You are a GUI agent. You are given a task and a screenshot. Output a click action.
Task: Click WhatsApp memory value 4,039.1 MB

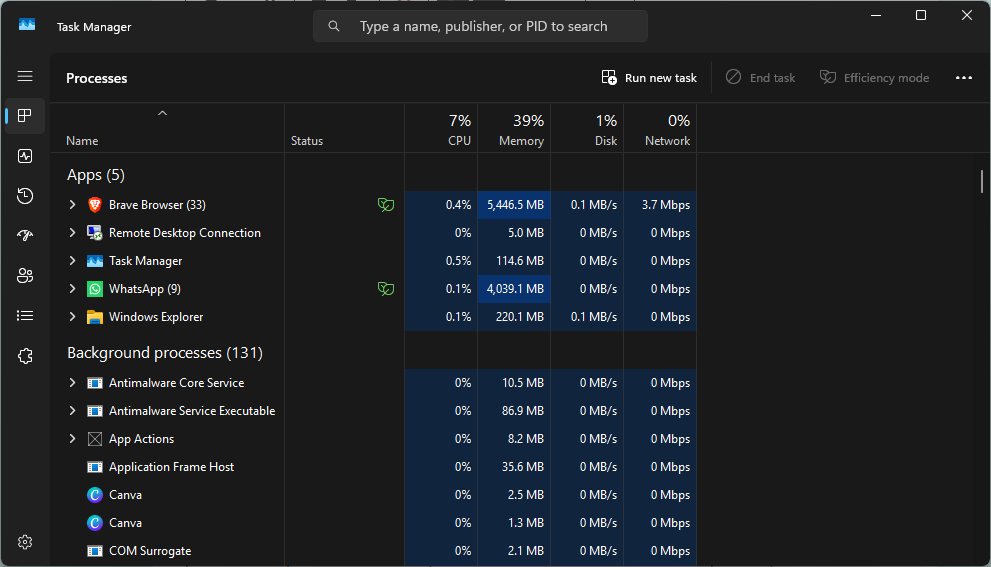[515, 289]
